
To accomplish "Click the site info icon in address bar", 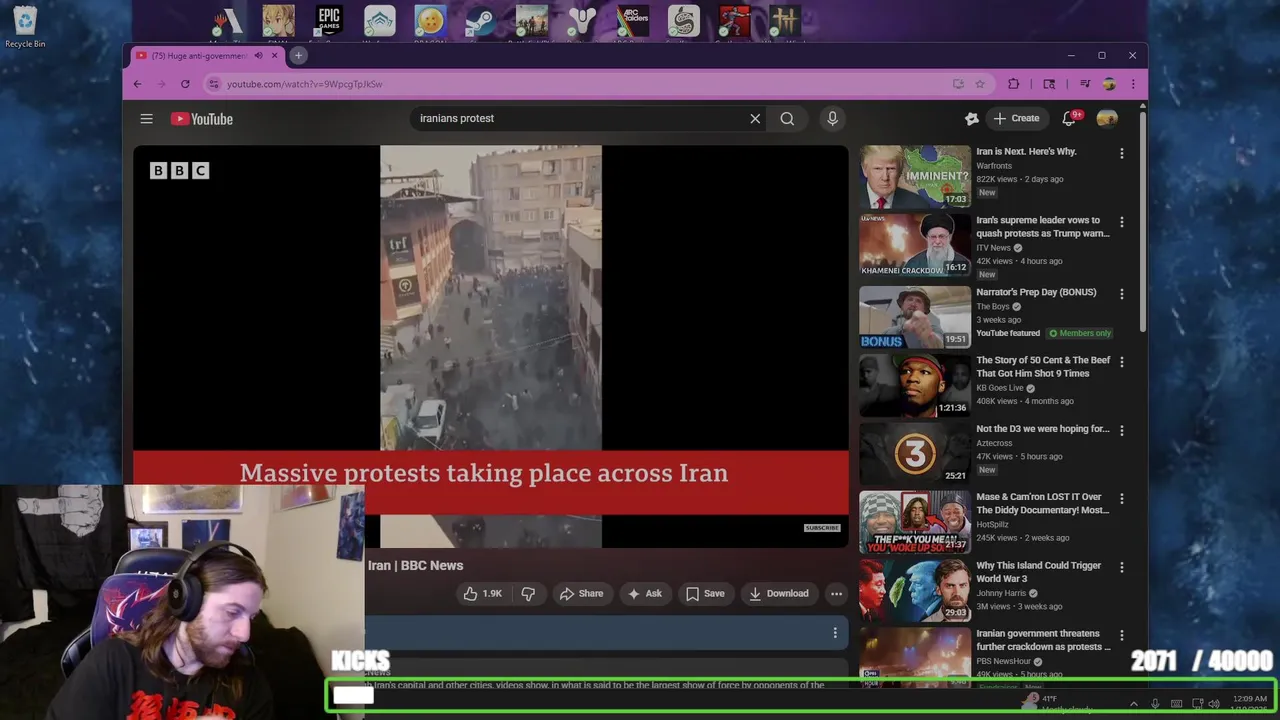I will 213,84.
